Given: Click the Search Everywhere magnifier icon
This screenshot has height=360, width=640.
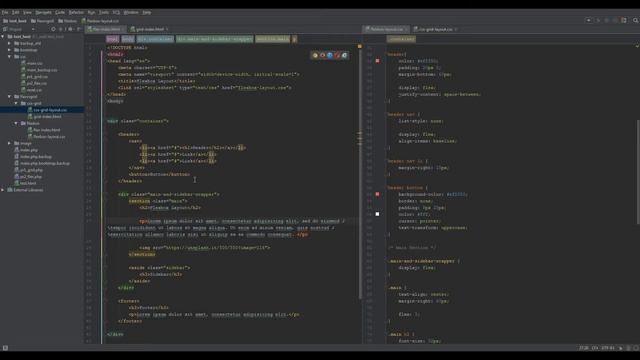Looking at the screenshot, I should [x=636, y=20].
